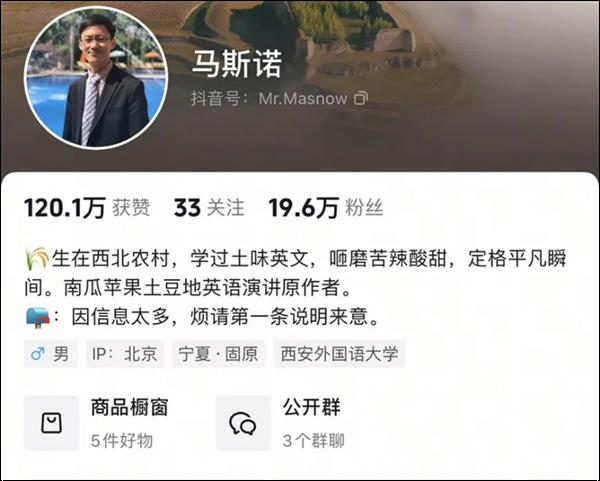Screen dimensions: 600x481
Task: Tap the male gender symbol icon
Action: tap(38, 354)
